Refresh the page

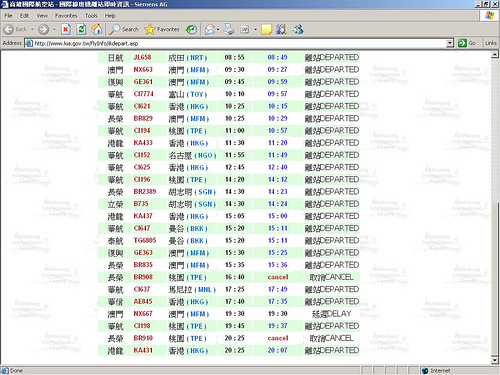click(x=81, y=30)
